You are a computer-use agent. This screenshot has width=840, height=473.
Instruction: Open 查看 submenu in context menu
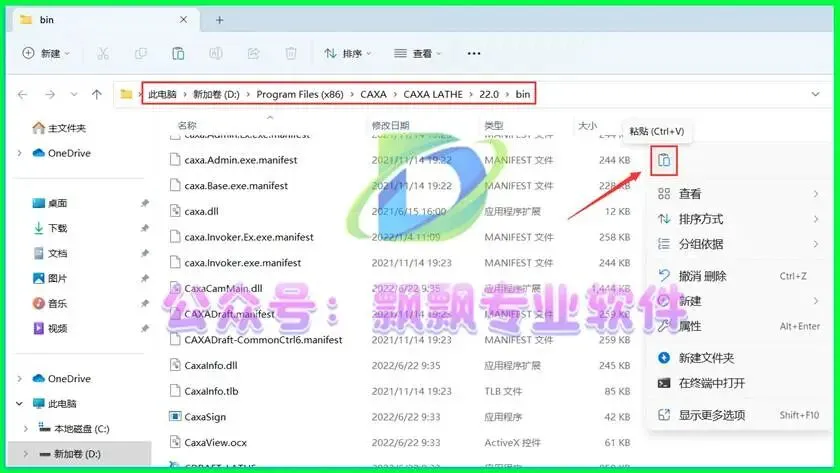coord(738,194)
